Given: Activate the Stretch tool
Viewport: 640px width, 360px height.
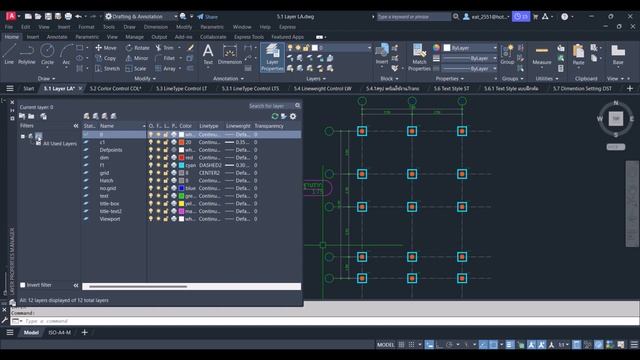Looking at the screenshot, I should (x=107, y=69).
